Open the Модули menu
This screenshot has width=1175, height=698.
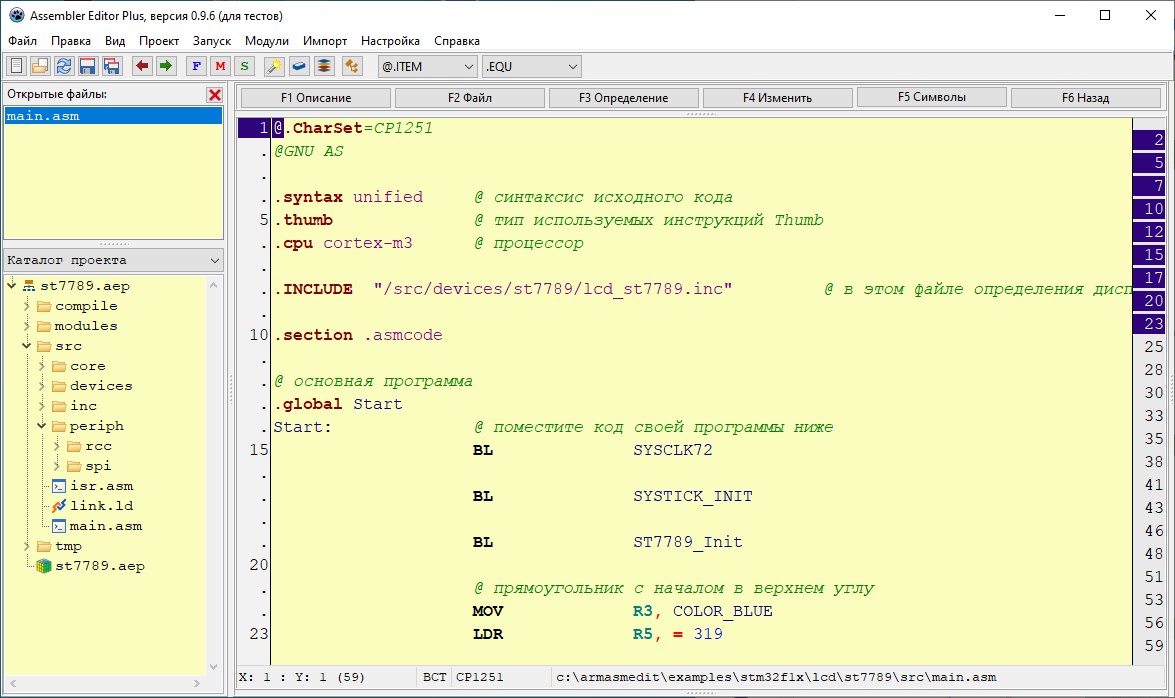click(x=266, y=41)
